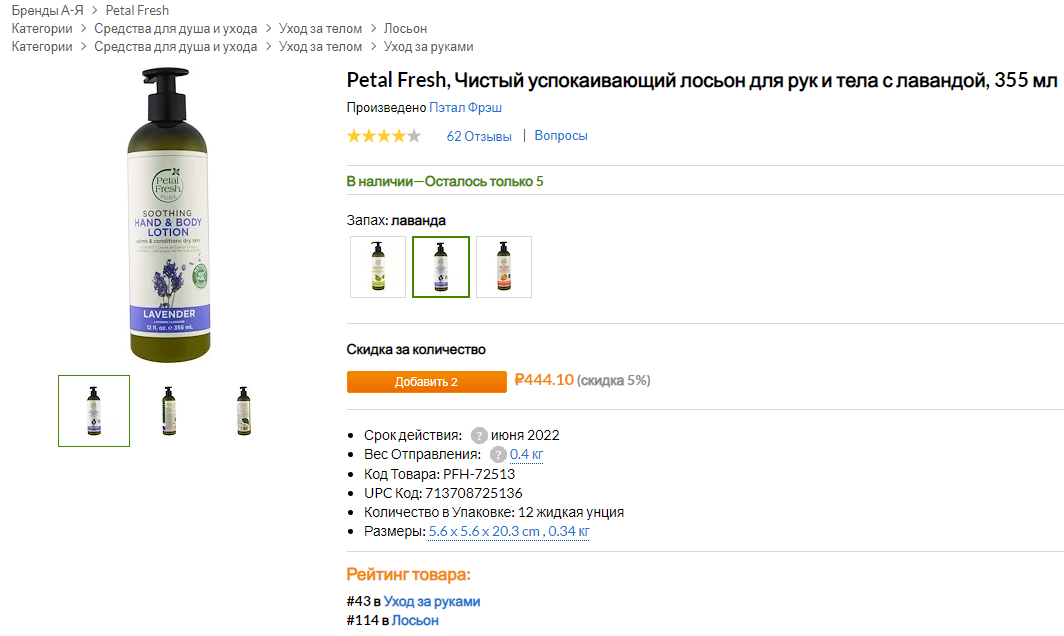Show first product thumbnail image
The image size is (1064, 636).
pyautogui.click(x=94, y=410)
